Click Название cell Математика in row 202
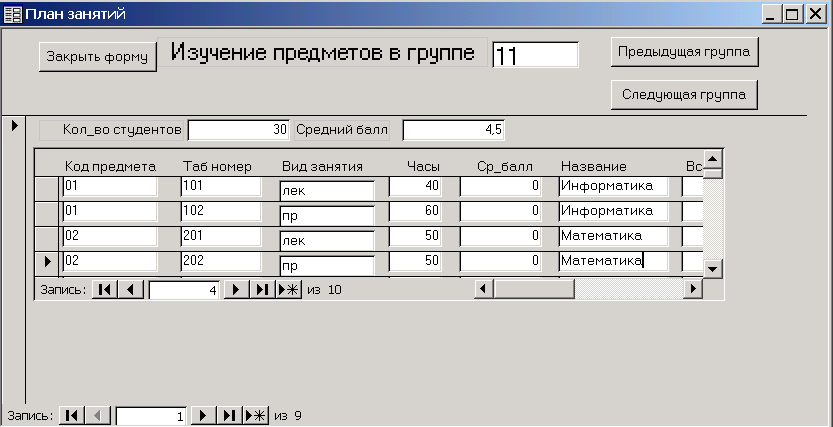This screenshot has height=427, width=833. tap(613, 261)
